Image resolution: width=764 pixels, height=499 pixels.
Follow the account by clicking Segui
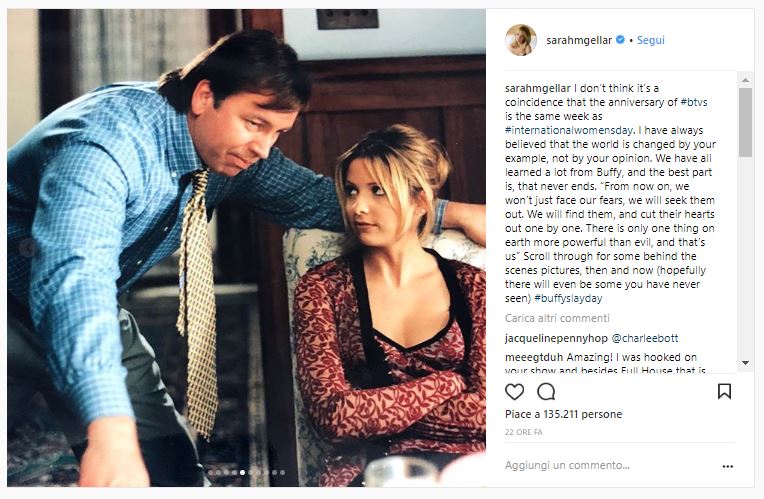650,40
